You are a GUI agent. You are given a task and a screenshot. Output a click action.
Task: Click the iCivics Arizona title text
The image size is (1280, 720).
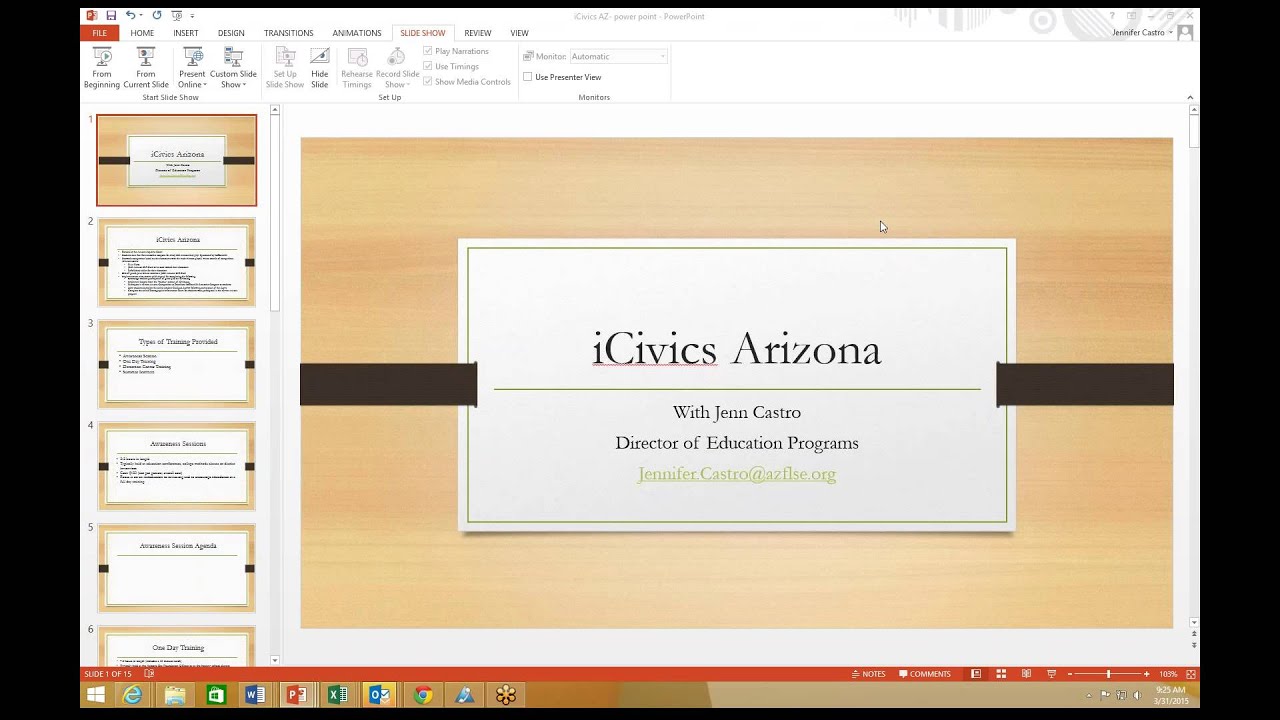point(737,349)
